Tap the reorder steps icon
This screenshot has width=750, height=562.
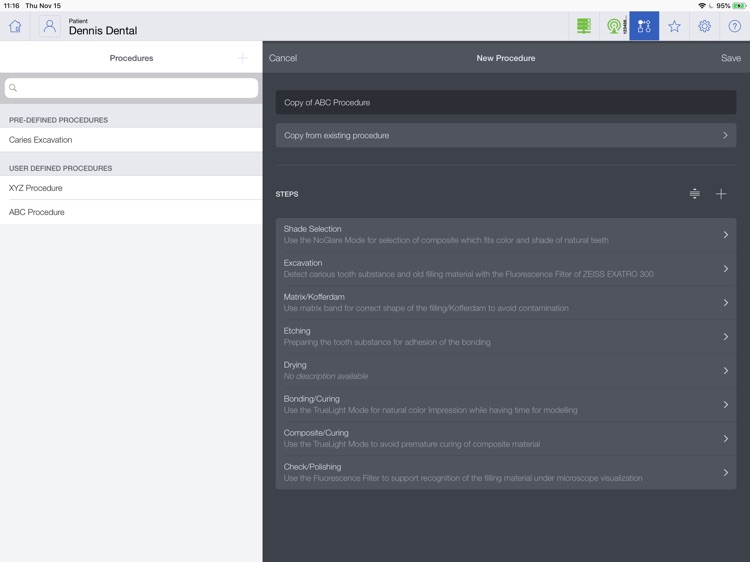pos(695,194)
